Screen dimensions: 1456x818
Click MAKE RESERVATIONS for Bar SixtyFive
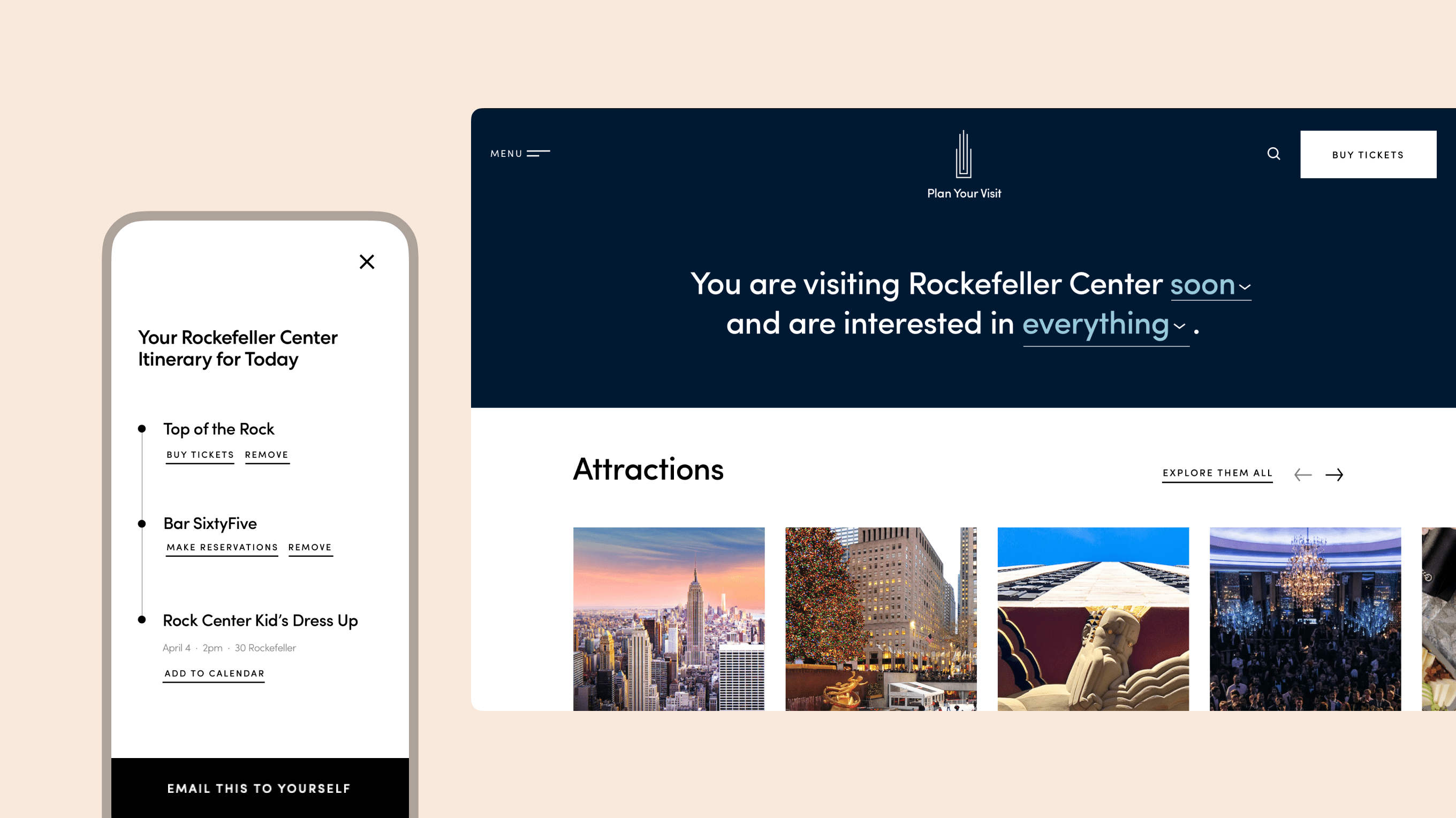[222, 547]
